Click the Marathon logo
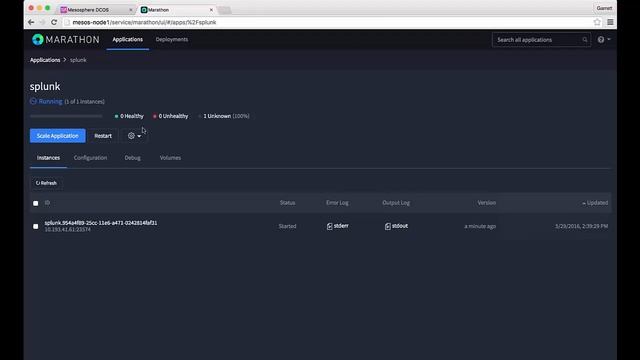Screen dimensions: 640x360 pos(66,40)
